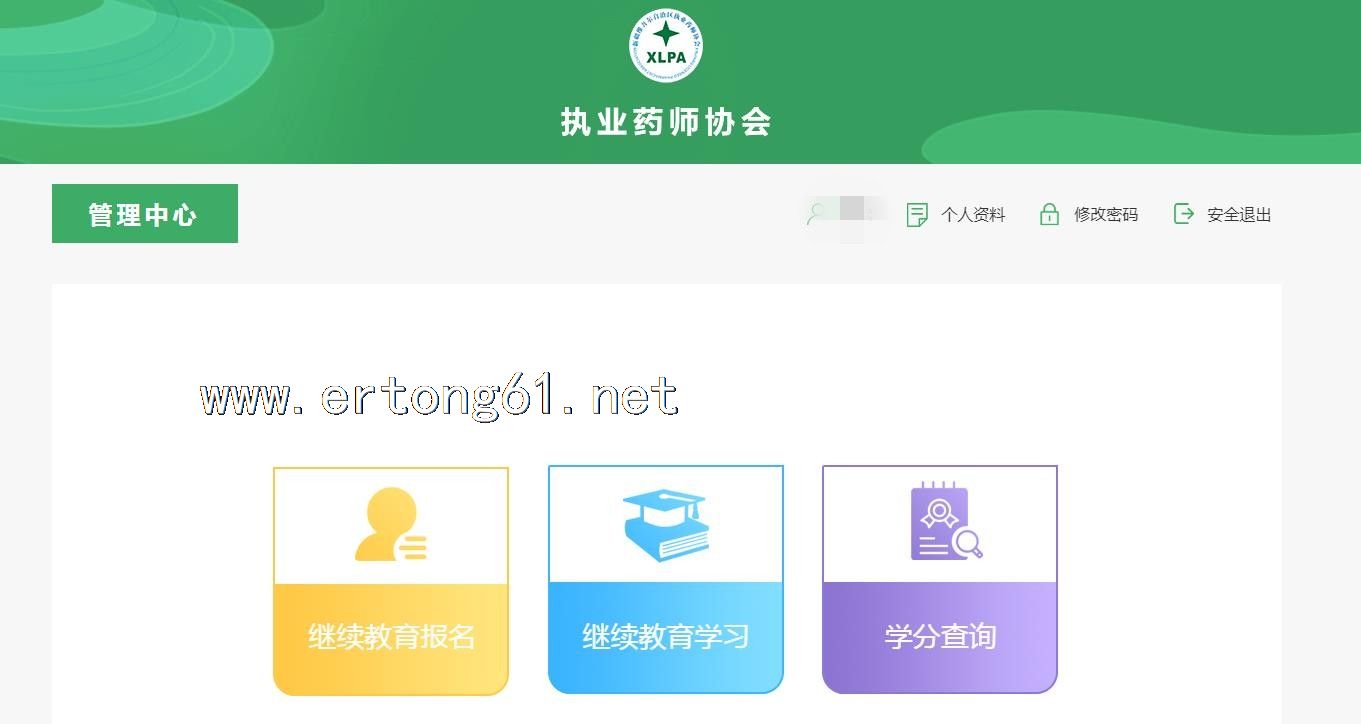Click the yellow person registration icon

click(x=391, y=524)
